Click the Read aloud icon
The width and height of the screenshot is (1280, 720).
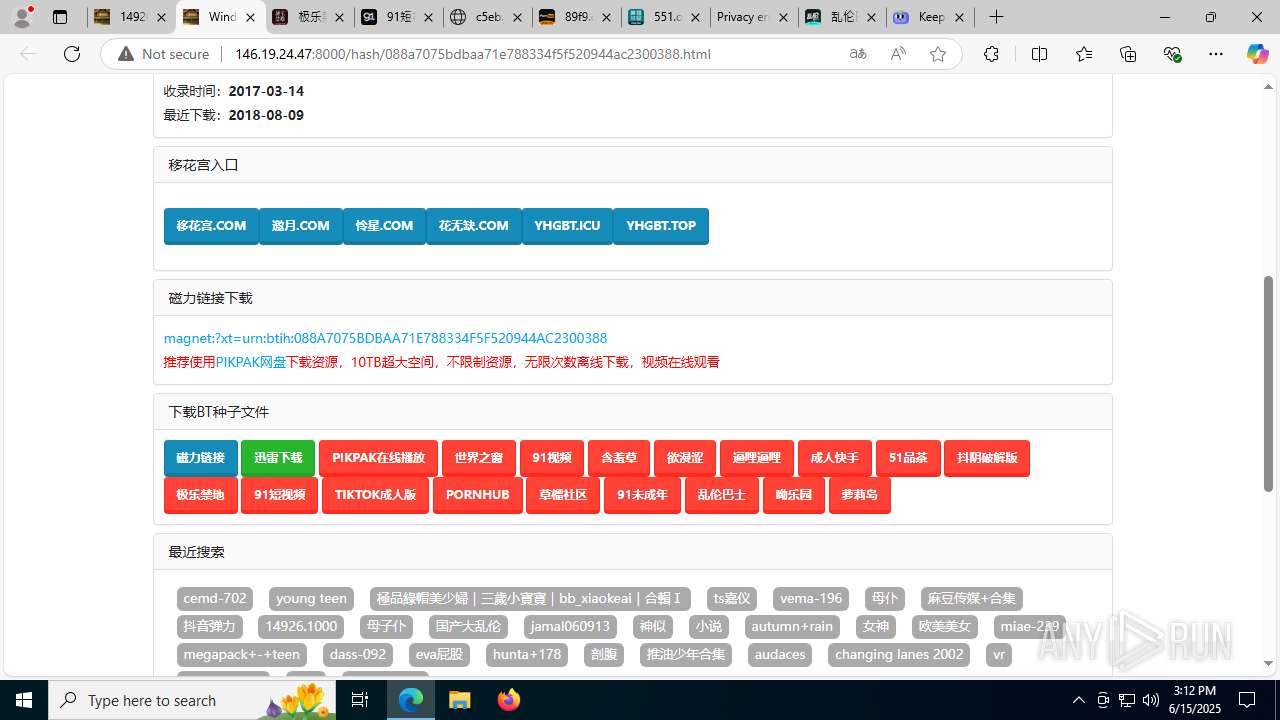pyautogui.click(x=898, y=54)
